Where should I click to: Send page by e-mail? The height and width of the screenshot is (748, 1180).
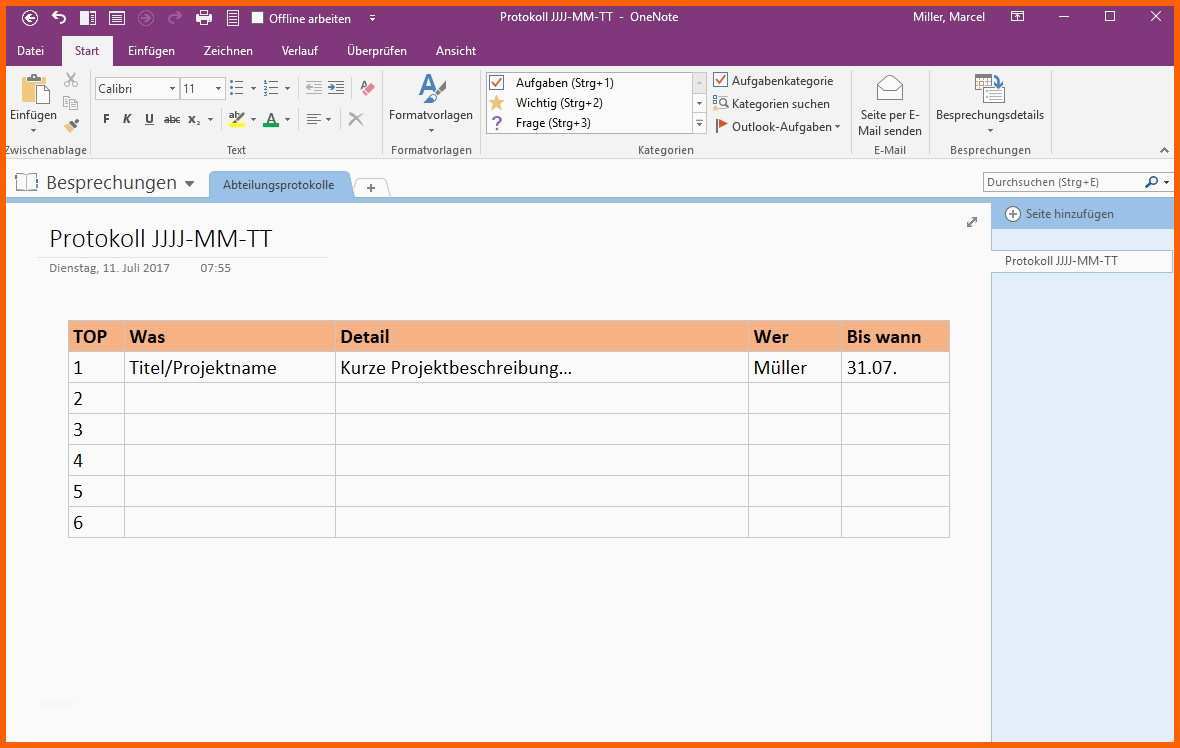[890, 105]
